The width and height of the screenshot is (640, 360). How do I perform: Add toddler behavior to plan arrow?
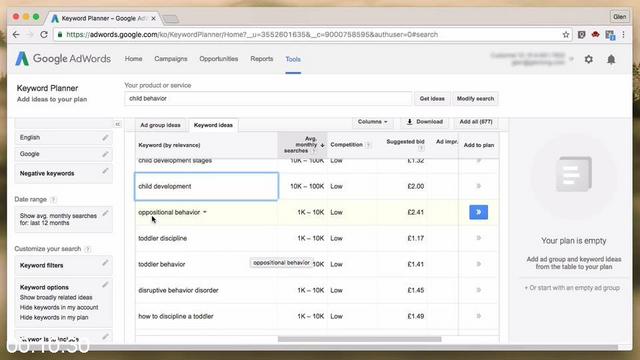tap(479, 264)
